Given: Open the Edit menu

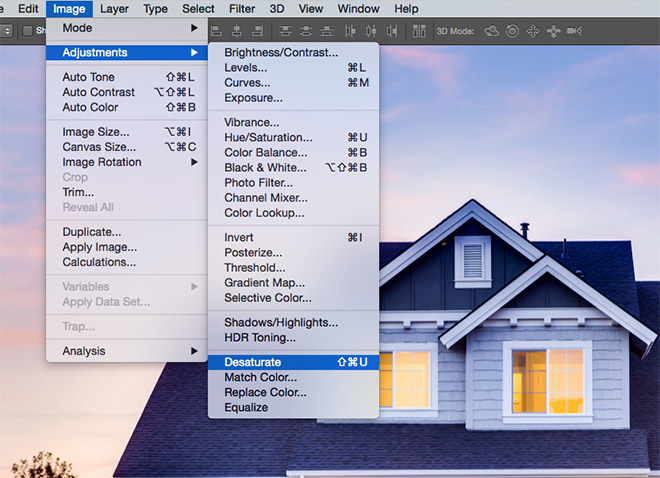Looking at the screenshot, I should pyautogui.click(x=28, y=8).
